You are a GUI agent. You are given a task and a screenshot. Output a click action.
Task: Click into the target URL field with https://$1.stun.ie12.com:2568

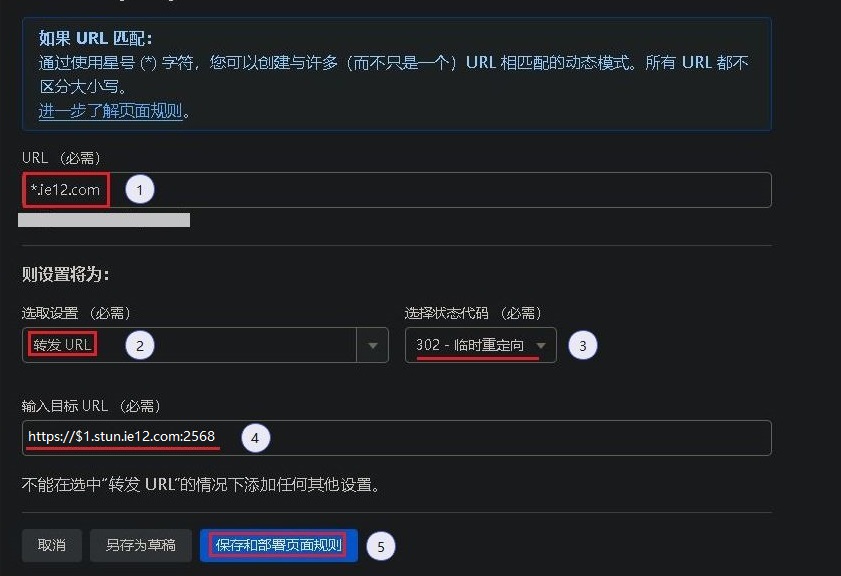click(500, 437)
